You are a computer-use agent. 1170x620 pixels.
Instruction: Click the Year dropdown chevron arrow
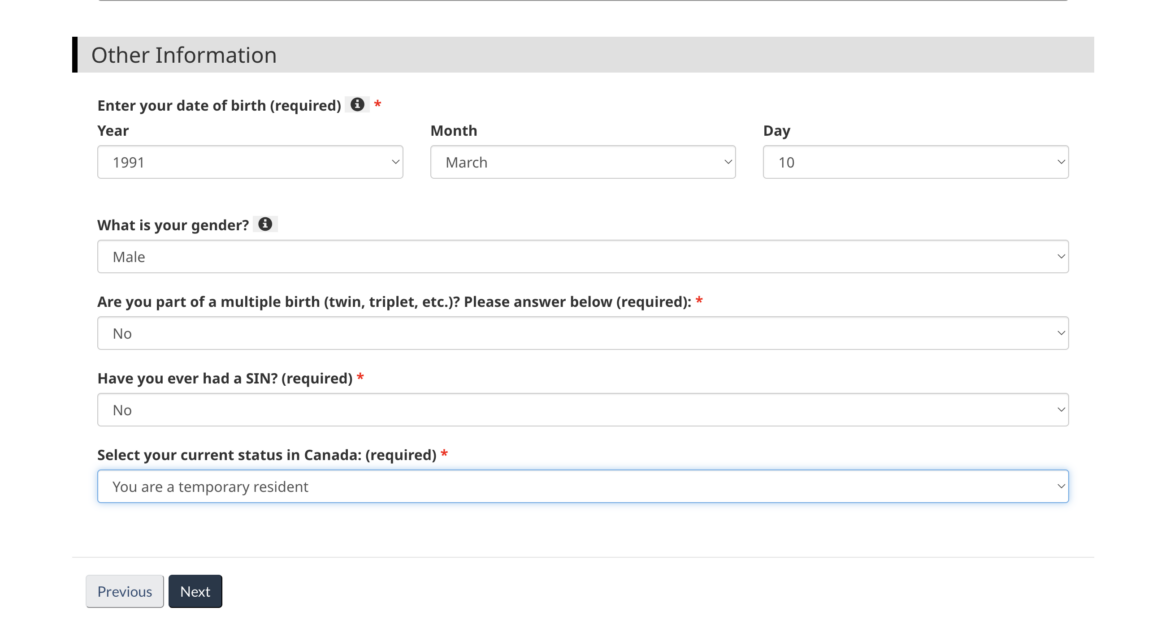pos(394,161)
